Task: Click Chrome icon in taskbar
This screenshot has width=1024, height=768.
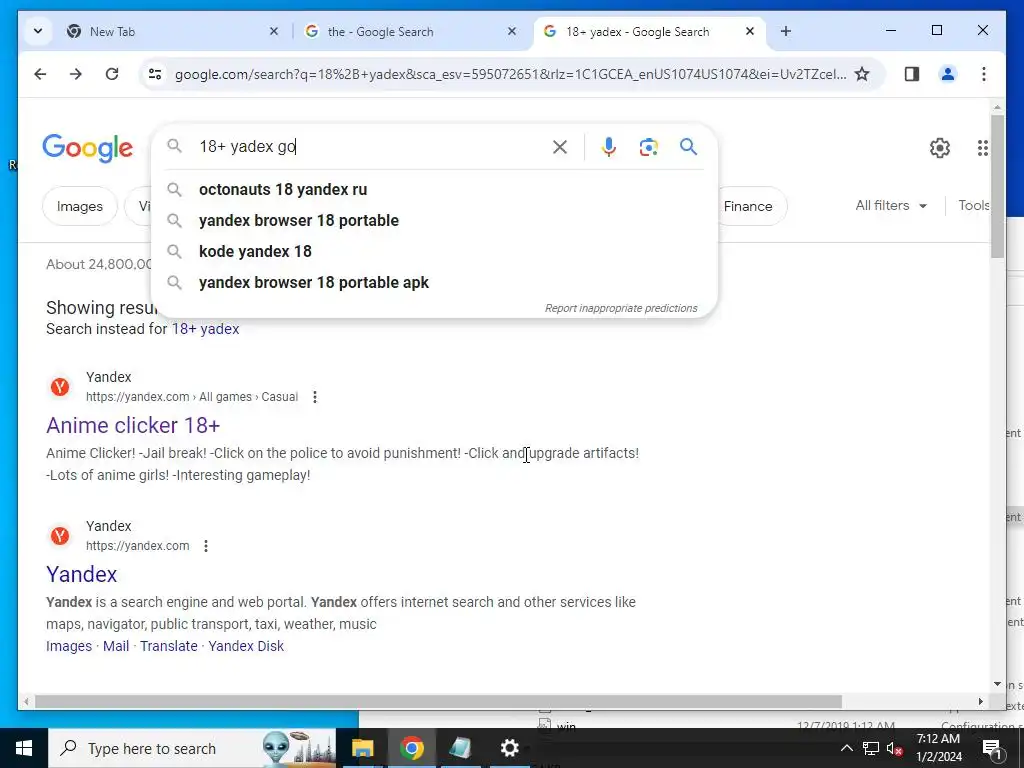Action: coord(411,748)
